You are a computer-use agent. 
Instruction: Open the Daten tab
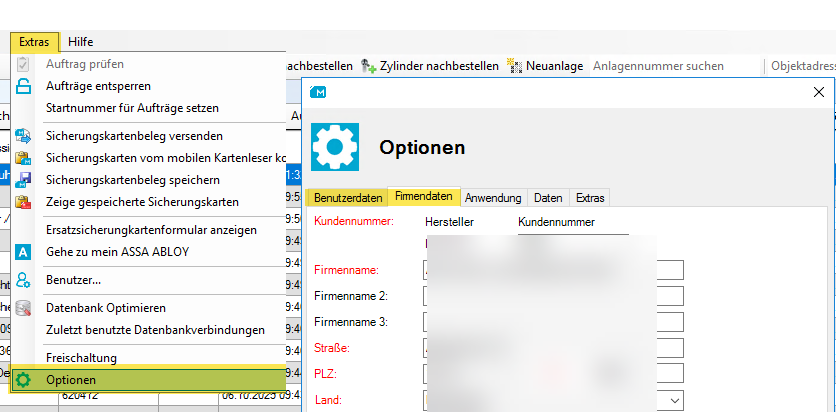(x=548, y=197)
